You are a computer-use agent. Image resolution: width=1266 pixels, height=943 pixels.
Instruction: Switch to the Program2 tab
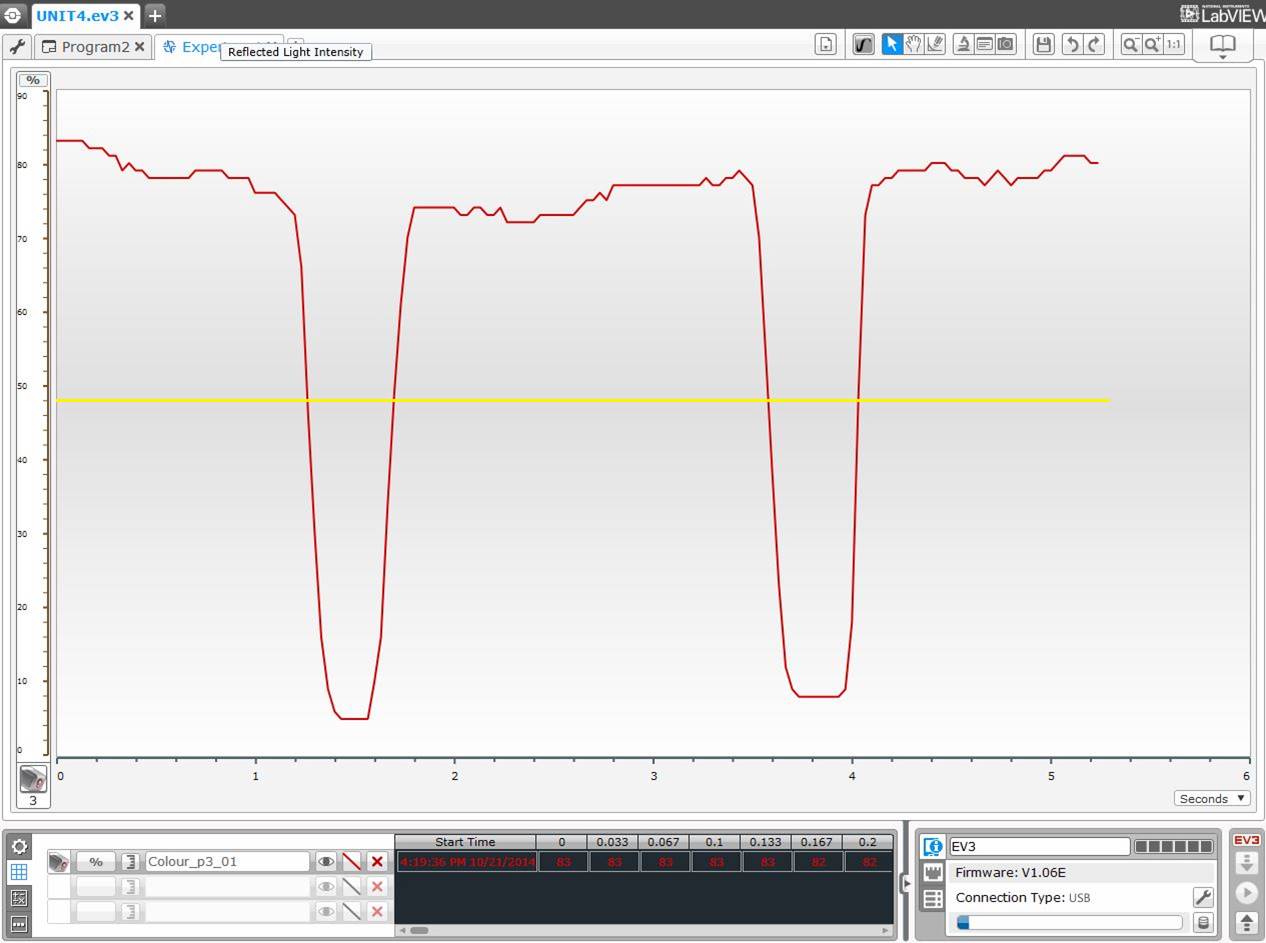click(x=94, y=47)
